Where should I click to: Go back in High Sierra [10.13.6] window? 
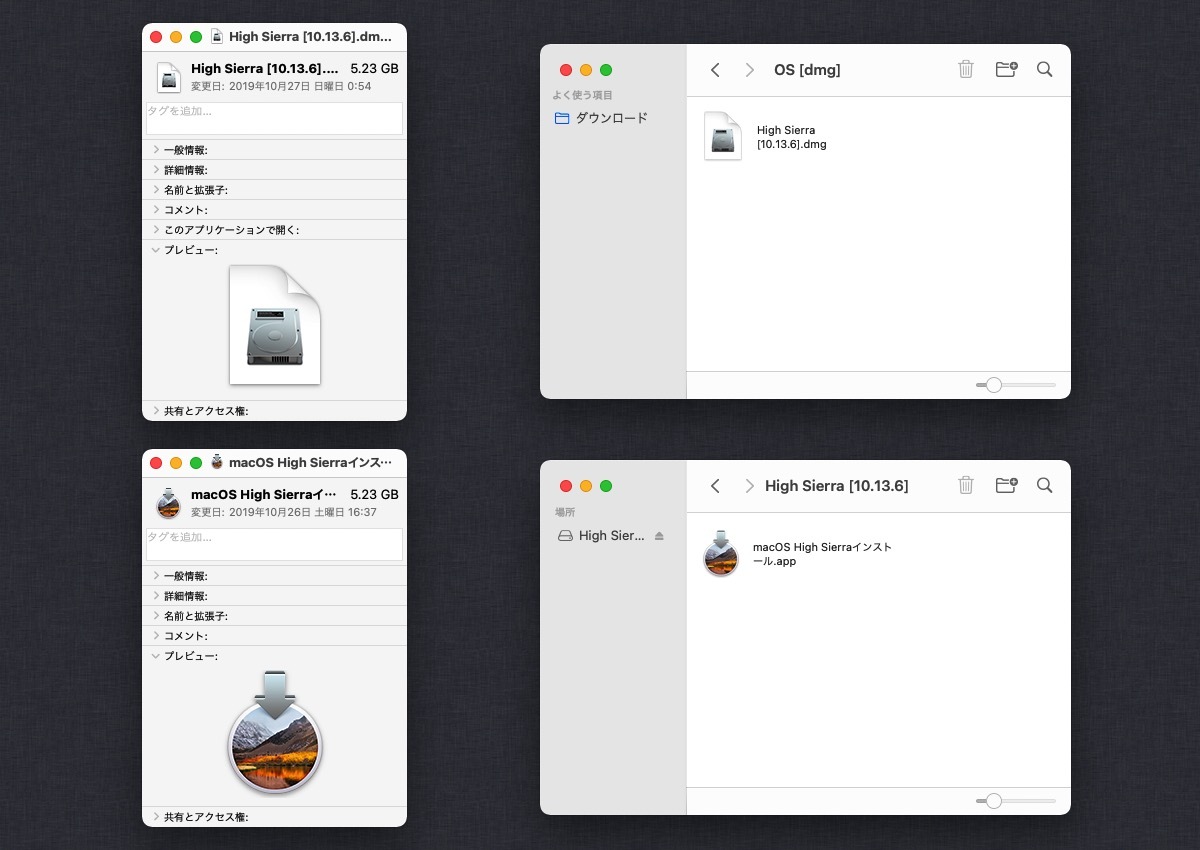(x=715, y=486)
